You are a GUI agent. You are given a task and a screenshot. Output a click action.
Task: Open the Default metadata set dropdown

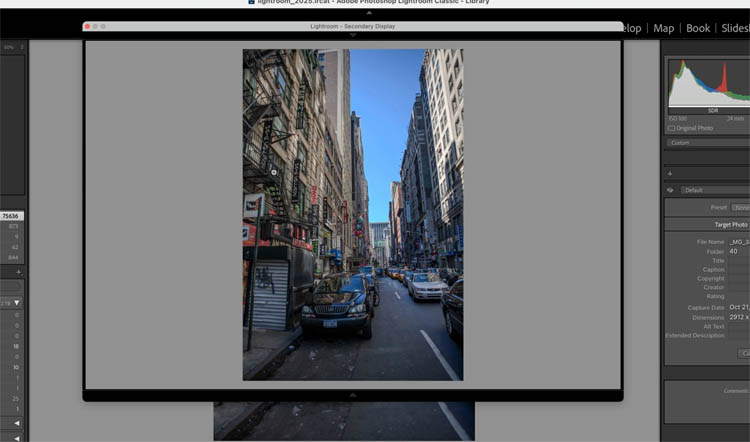point(714,190)
